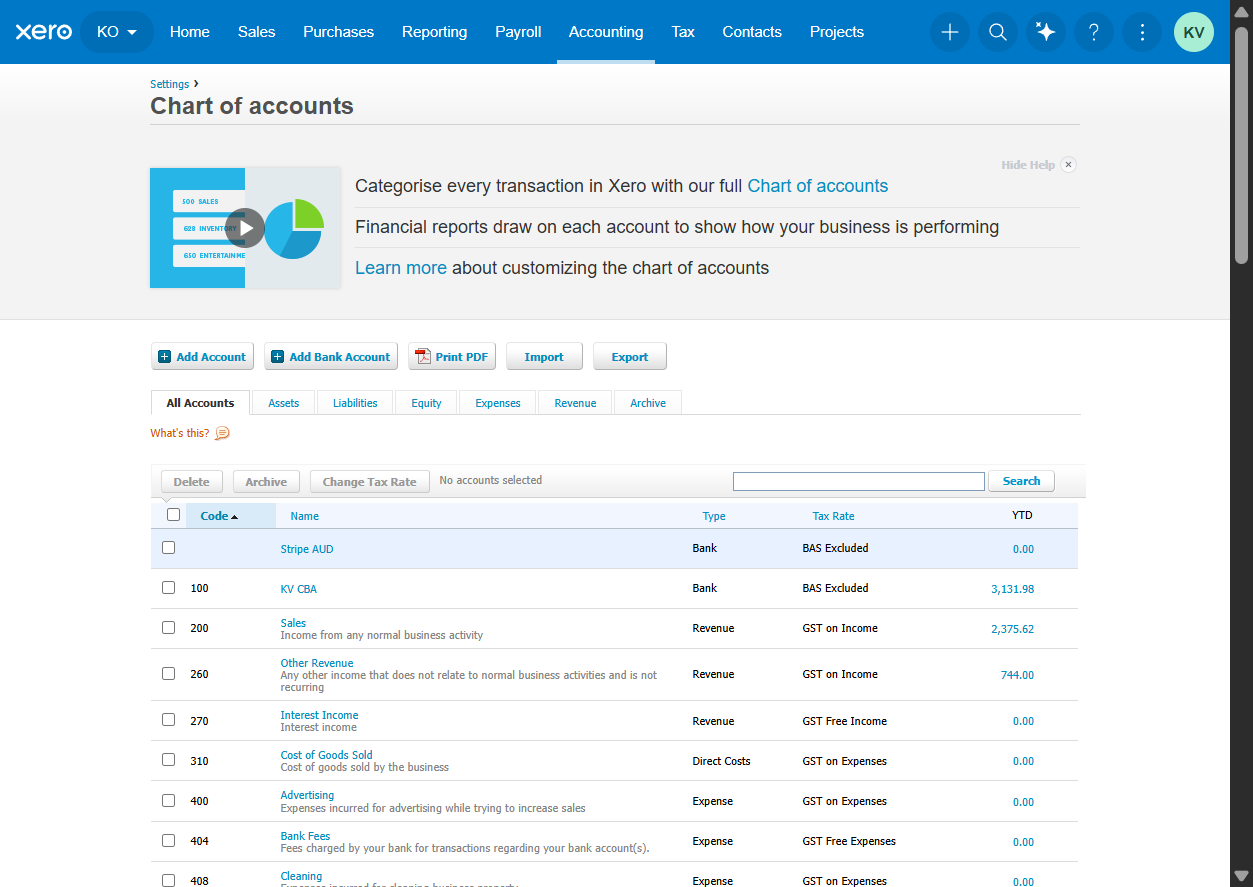Open the Chart of accounts help link
1253x887 pixels.
pyautogui.click(x=817, y=186)
